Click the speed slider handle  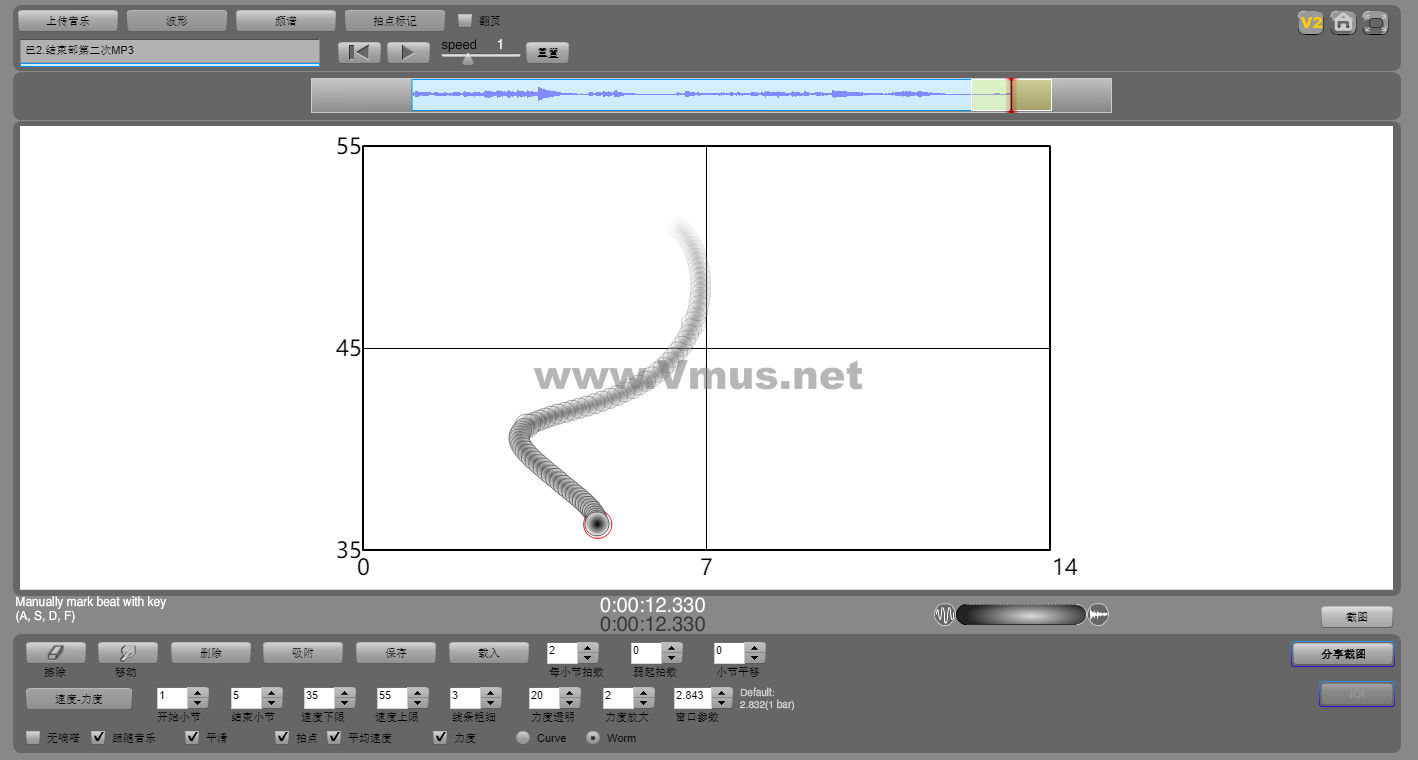pyautogui.click(x=467, y=59)
